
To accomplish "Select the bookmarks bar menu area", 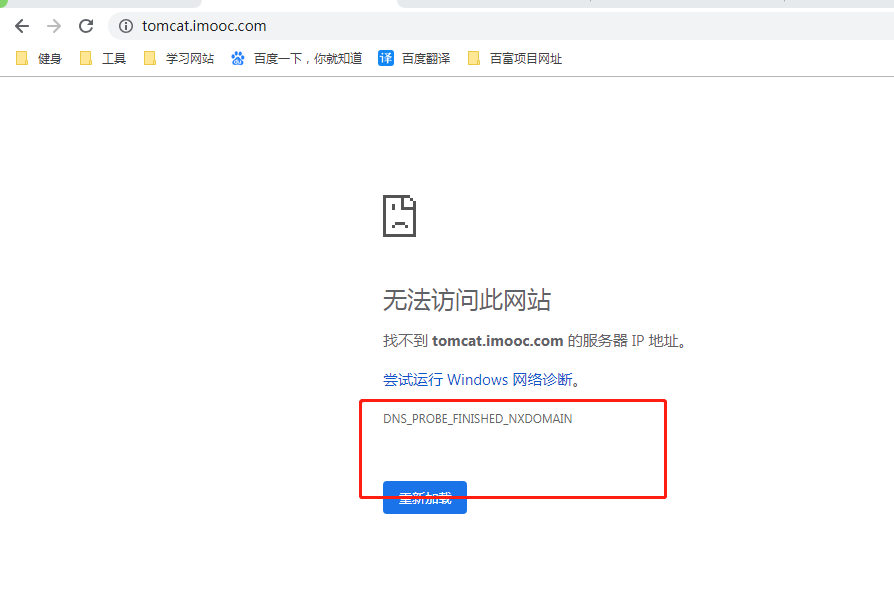I will pyautogui.click(x=700, y=57).
